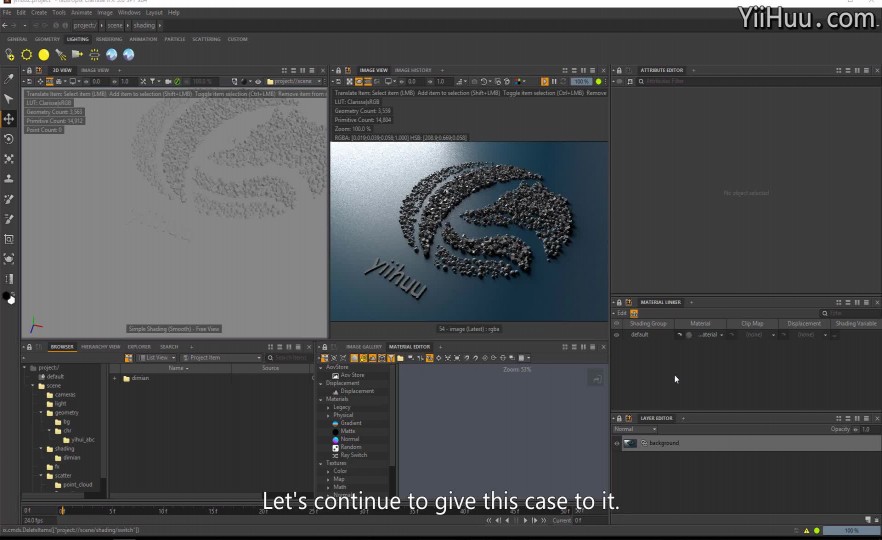This screenshot has width=882, height=540.
Task: Pause the render in Image View toolbar
Action: point(554,82)
